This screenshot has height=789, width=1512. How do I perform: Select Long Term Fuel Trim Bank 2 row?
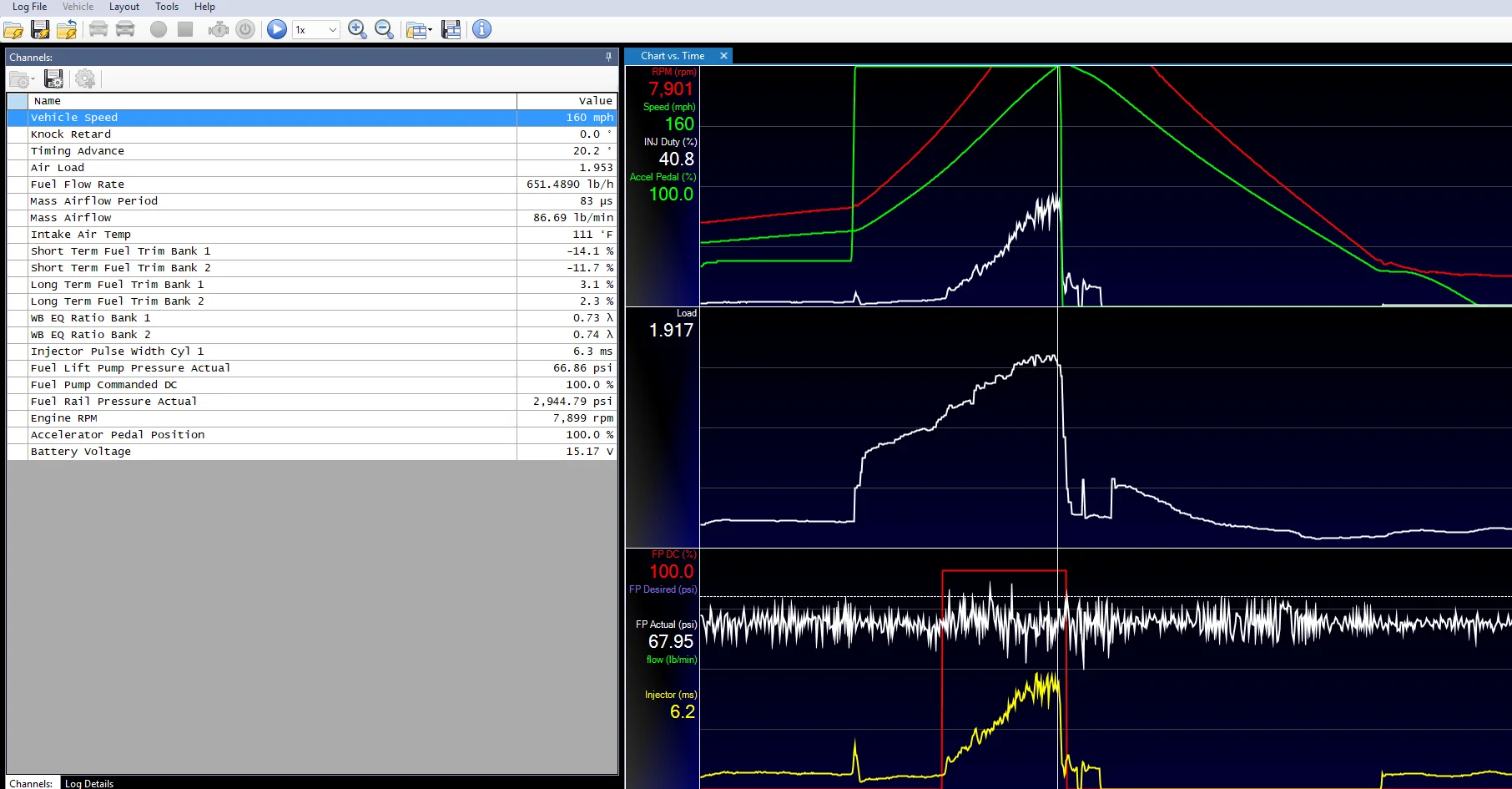(312, 301)
